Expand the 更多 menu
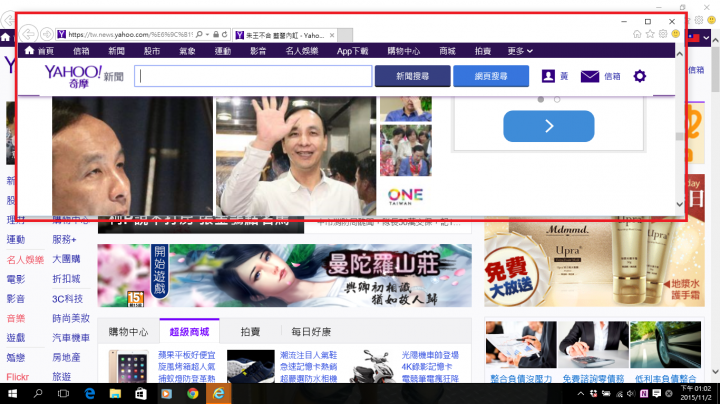 tap(520, 51)
